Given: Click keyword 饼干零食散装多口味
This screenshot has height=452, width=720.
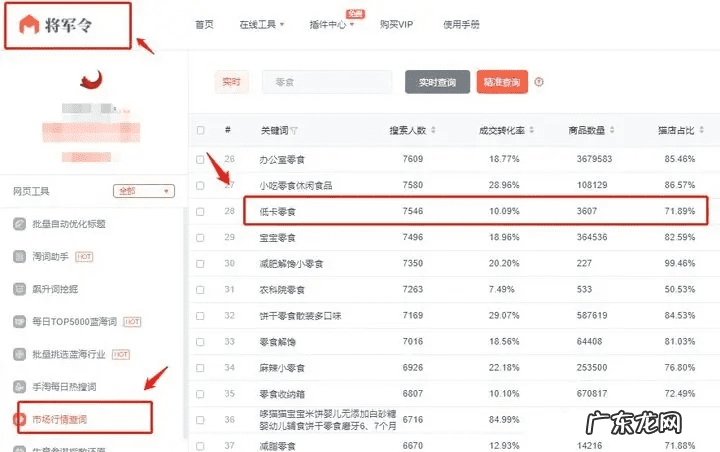Looking at the screenshot, I should point(300,316).
